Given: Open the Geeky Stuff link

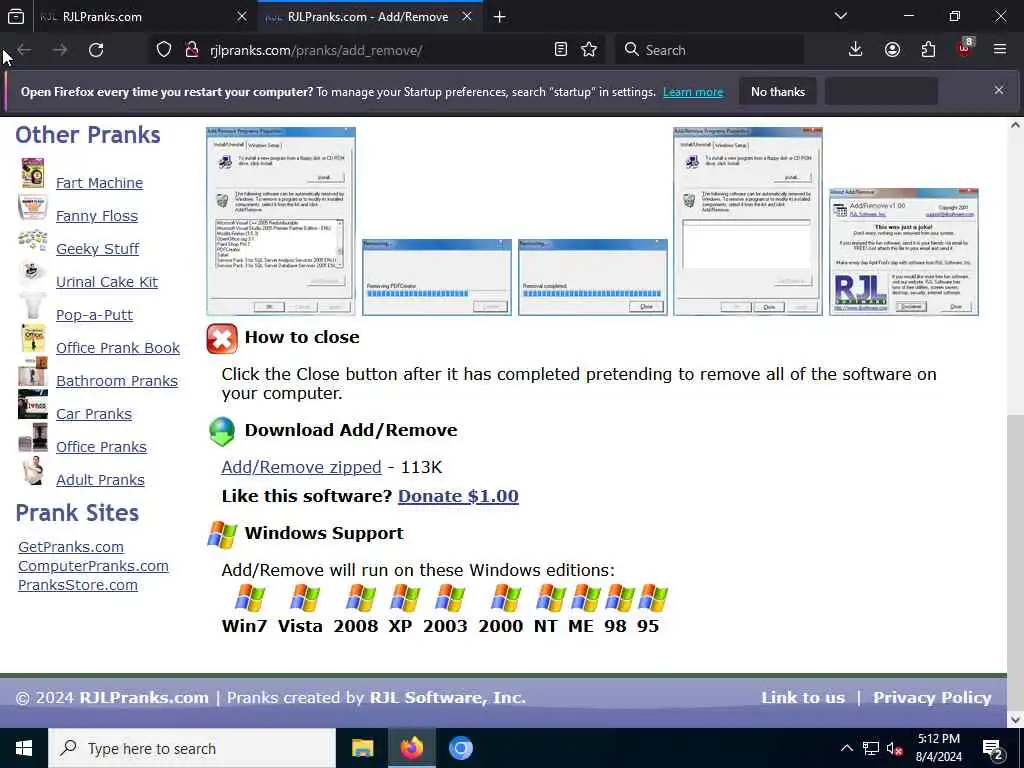Looking at the screenshot, I should pyautogui.click(x=97, y=249).
